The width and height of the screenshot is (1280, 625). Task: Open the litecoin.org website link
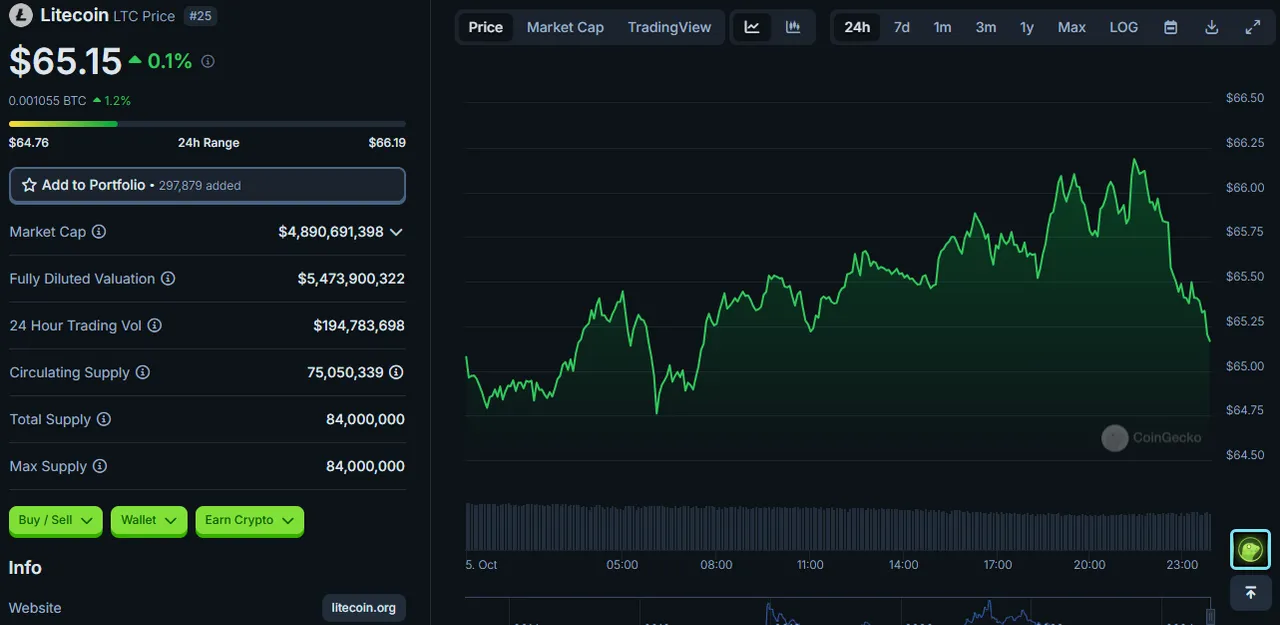coord(364,608)
